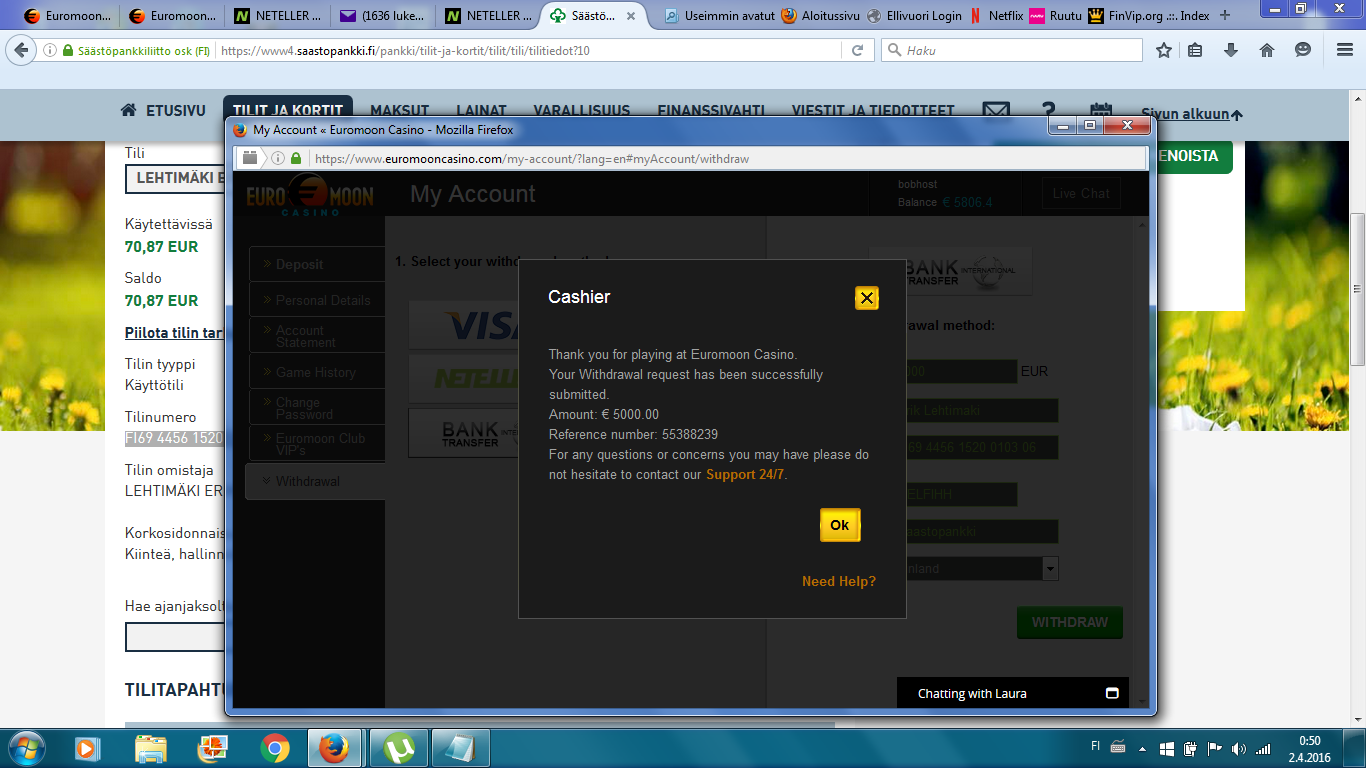
Task: Open the Firefox hamburger menu
Action: [1344, 50]
